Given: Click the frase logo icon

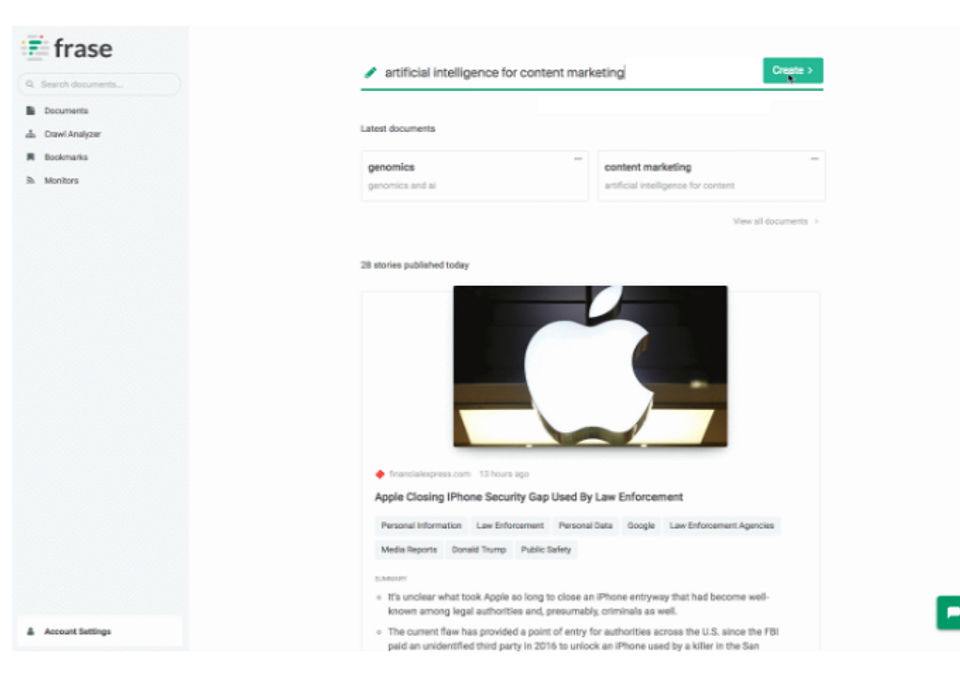Looking at the screenshot, I should pyautogui.click(x=35, y=48).
